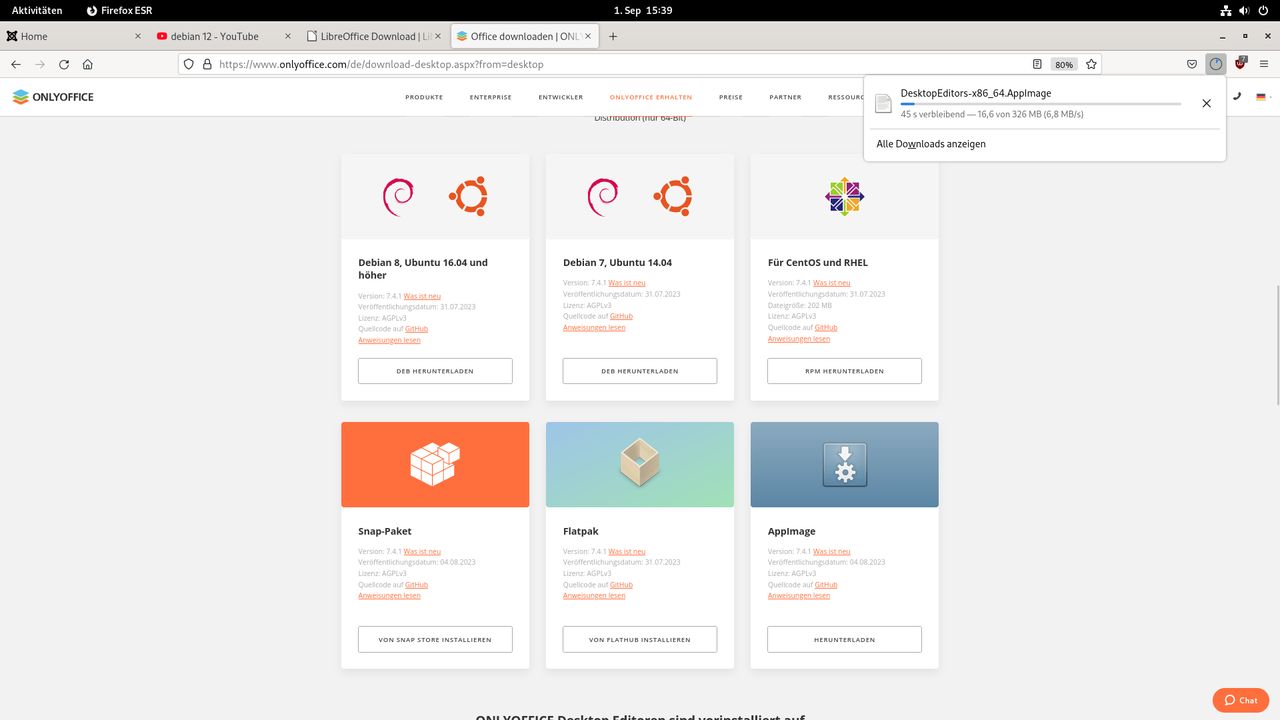Screen dimensions: 1280x720
Task: Click Ubuntu logo in Debian 7 card
Action: tap(673, 197)
